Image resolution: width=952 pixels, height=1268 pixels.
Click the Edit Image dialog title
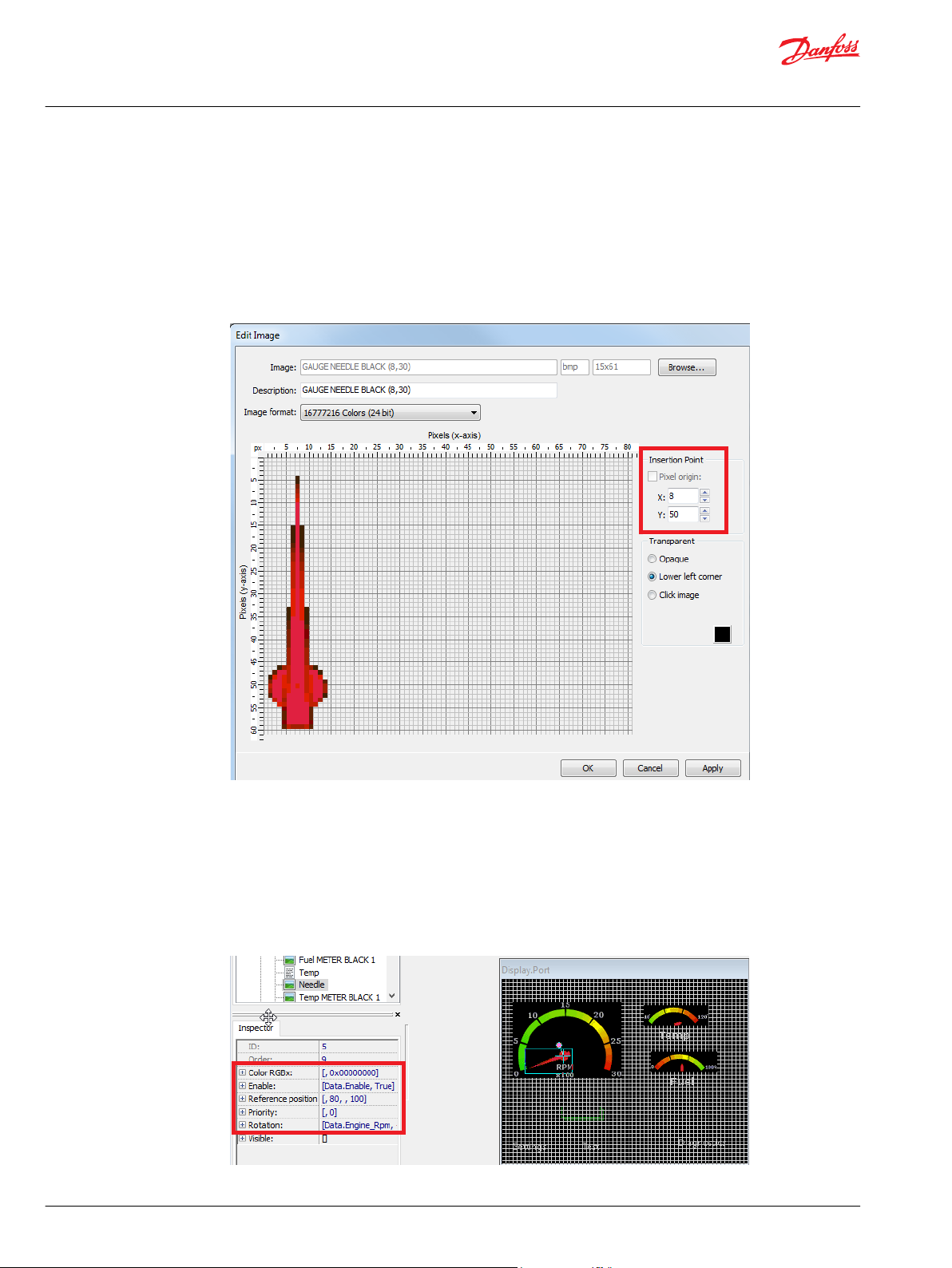point(257,335)
